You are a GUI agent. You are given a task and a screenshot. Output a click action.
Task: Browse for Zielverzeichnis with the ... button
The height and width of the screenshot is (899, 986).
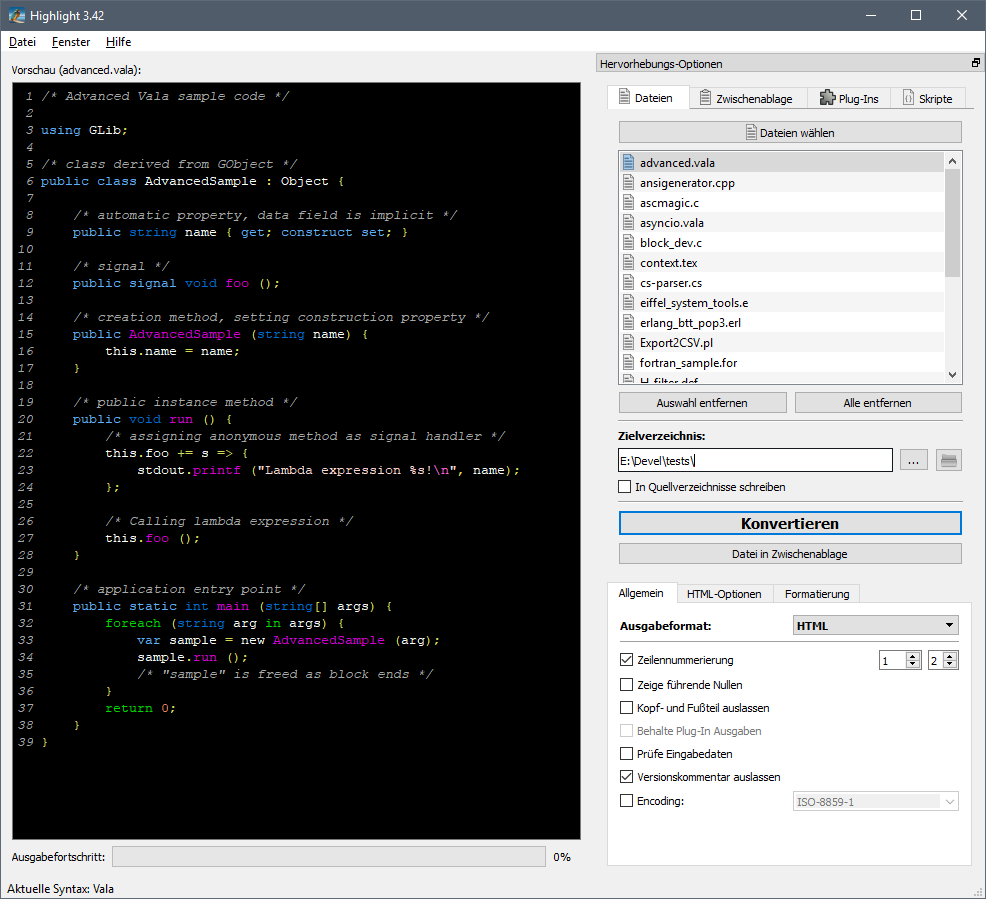(x=913, y=461)
